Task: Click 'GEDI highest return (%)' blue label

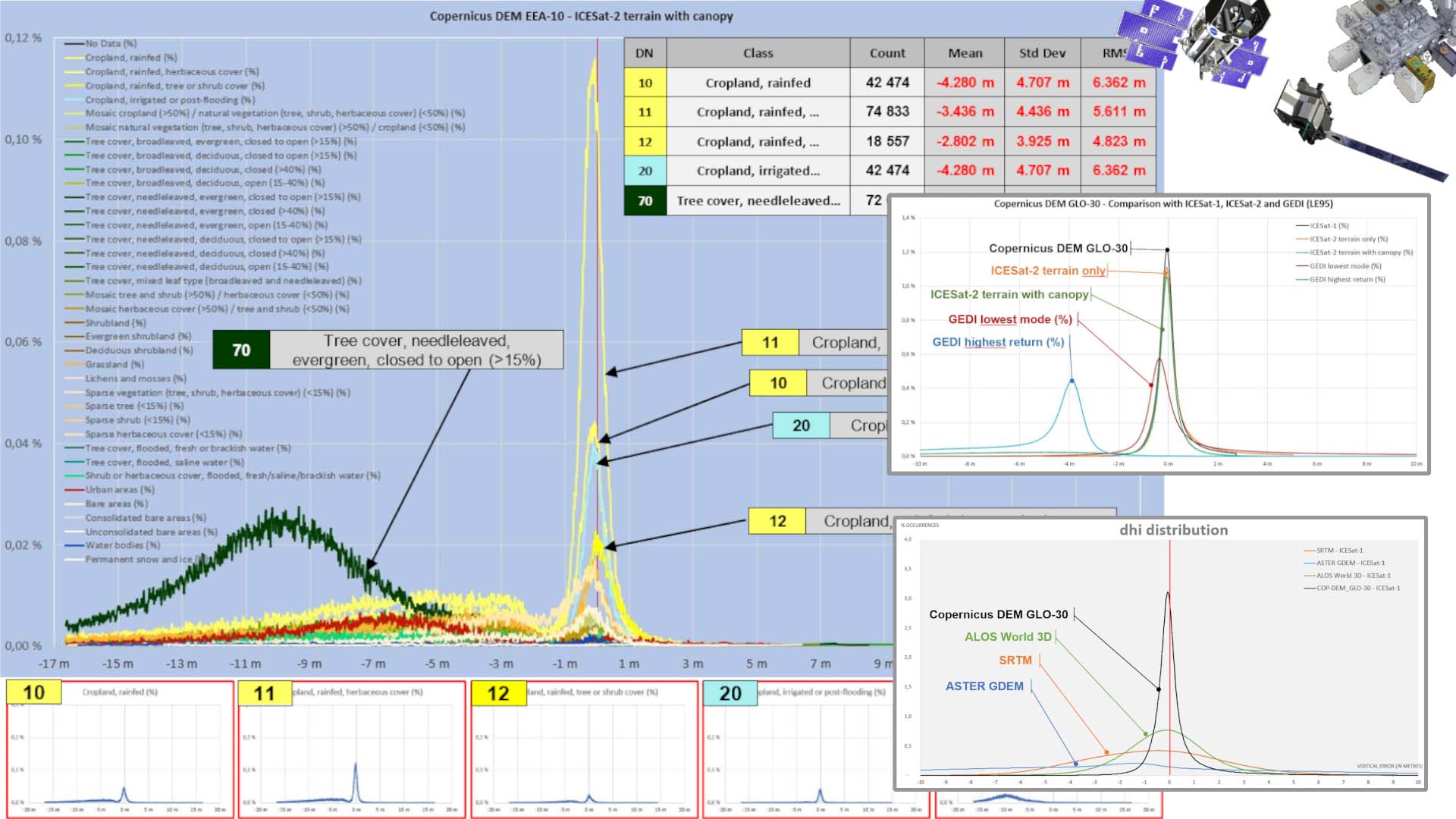Action: (x=998, y=342)
